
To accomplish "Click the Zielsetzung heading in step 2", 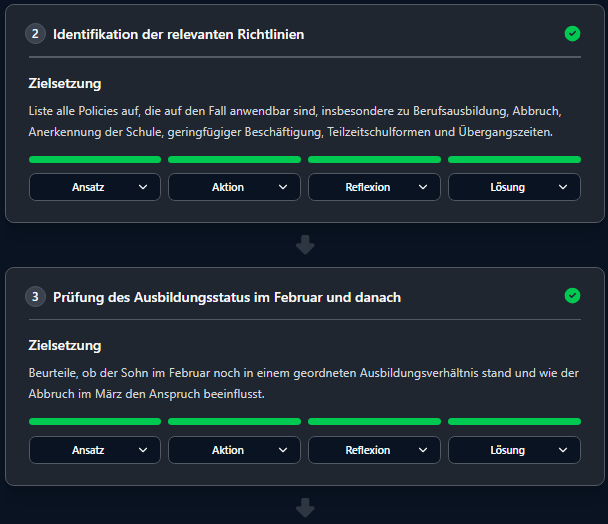I will 65,83.
